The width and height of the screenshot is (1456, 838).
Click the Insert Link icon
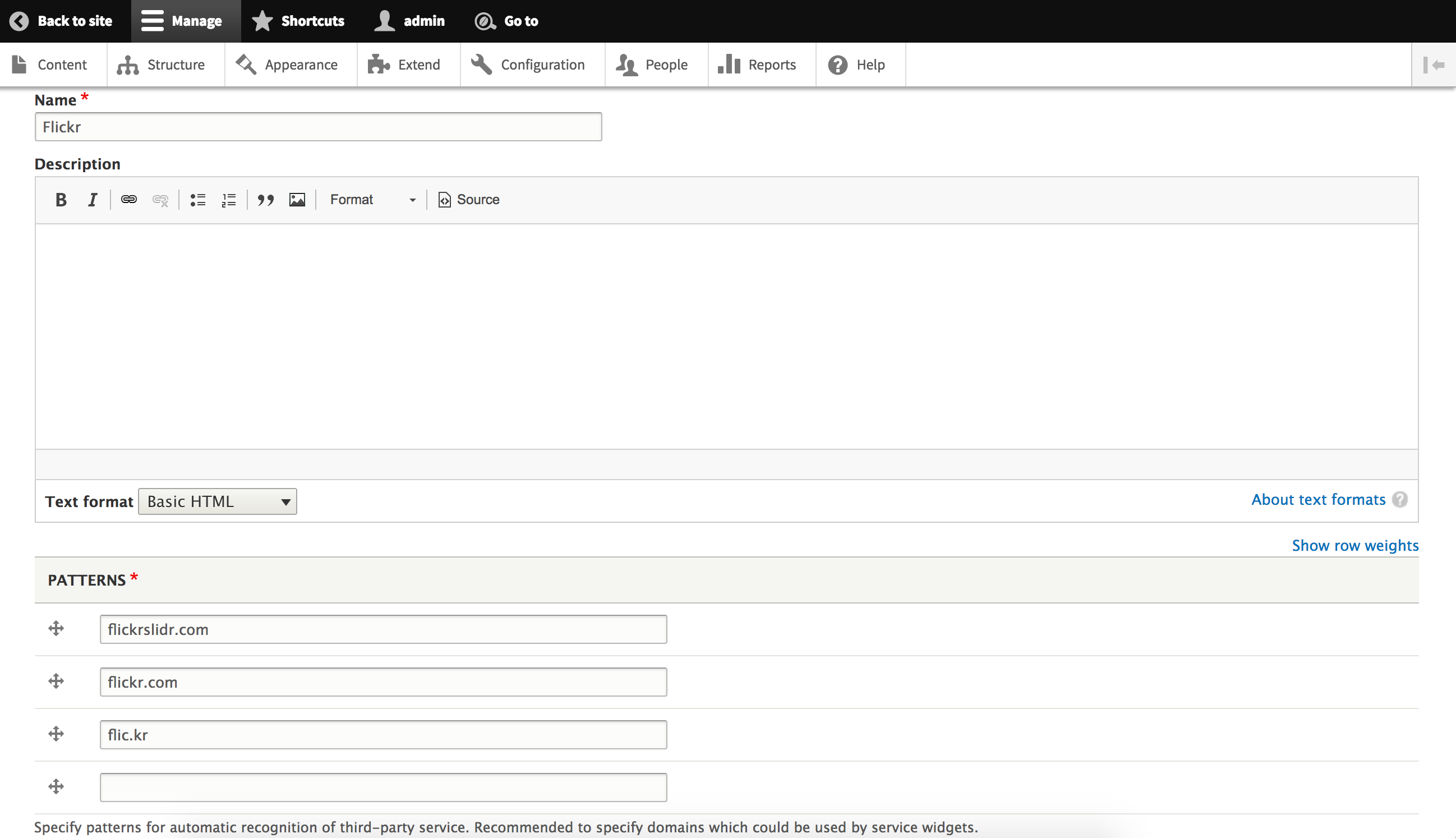tap(128, 199)
